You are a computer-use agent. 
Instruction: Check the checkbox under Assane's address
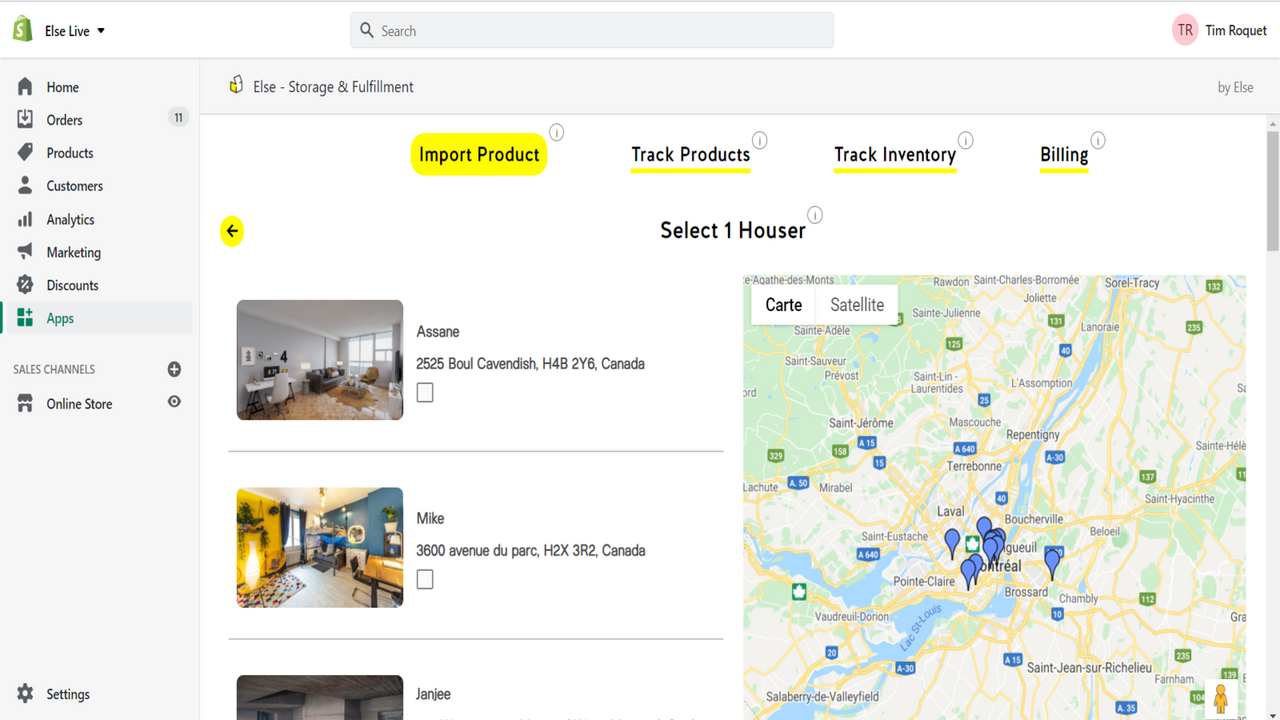click(424, 392)
